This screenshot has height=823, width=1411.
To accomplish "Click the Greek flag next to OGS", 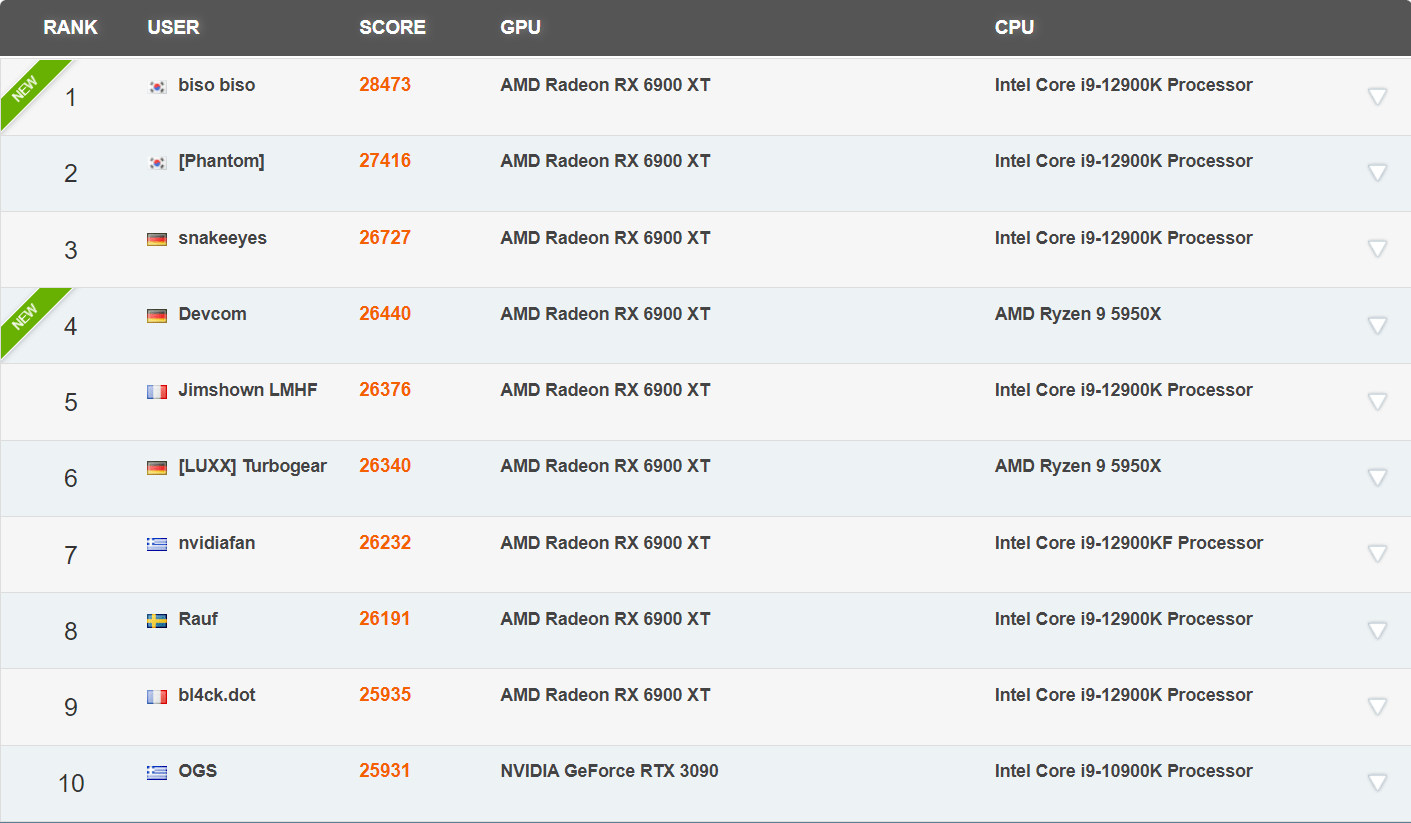I will tap(157, 771).
